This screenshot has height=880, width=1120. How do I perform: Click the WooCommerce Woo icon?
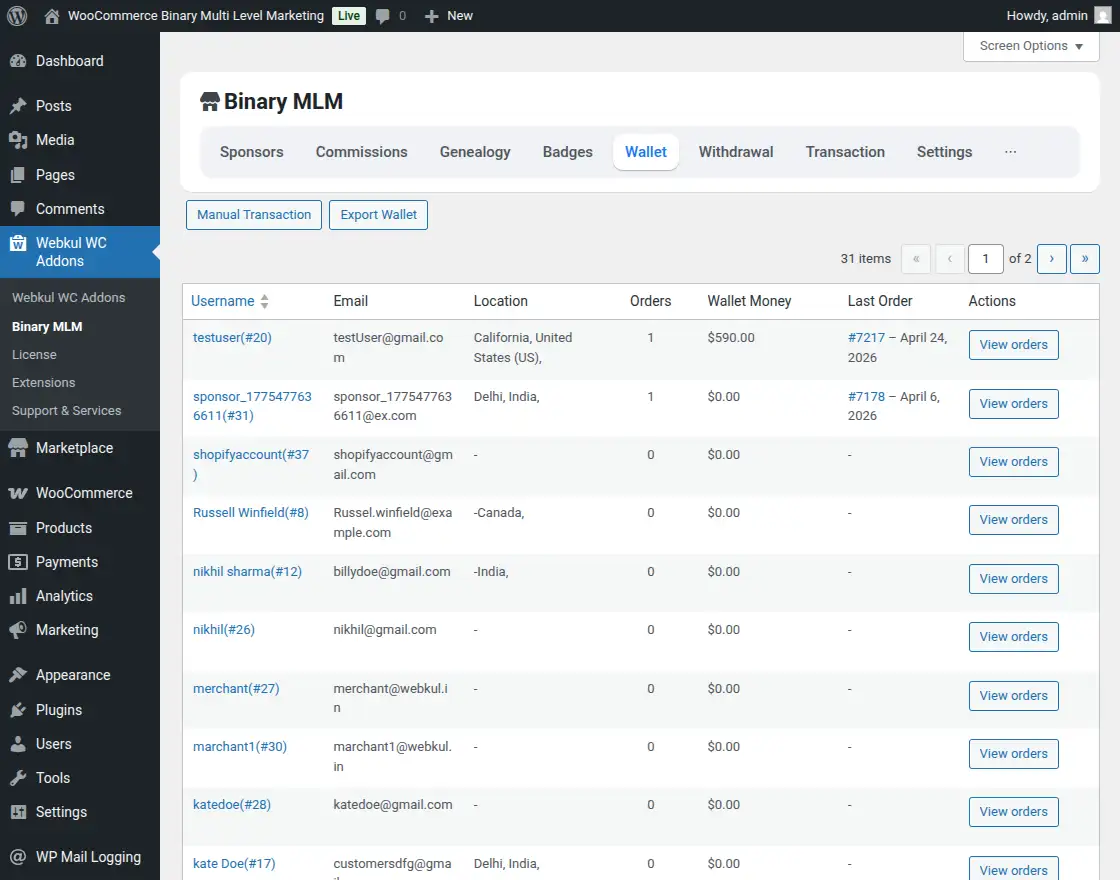click(x=18, y=493)
